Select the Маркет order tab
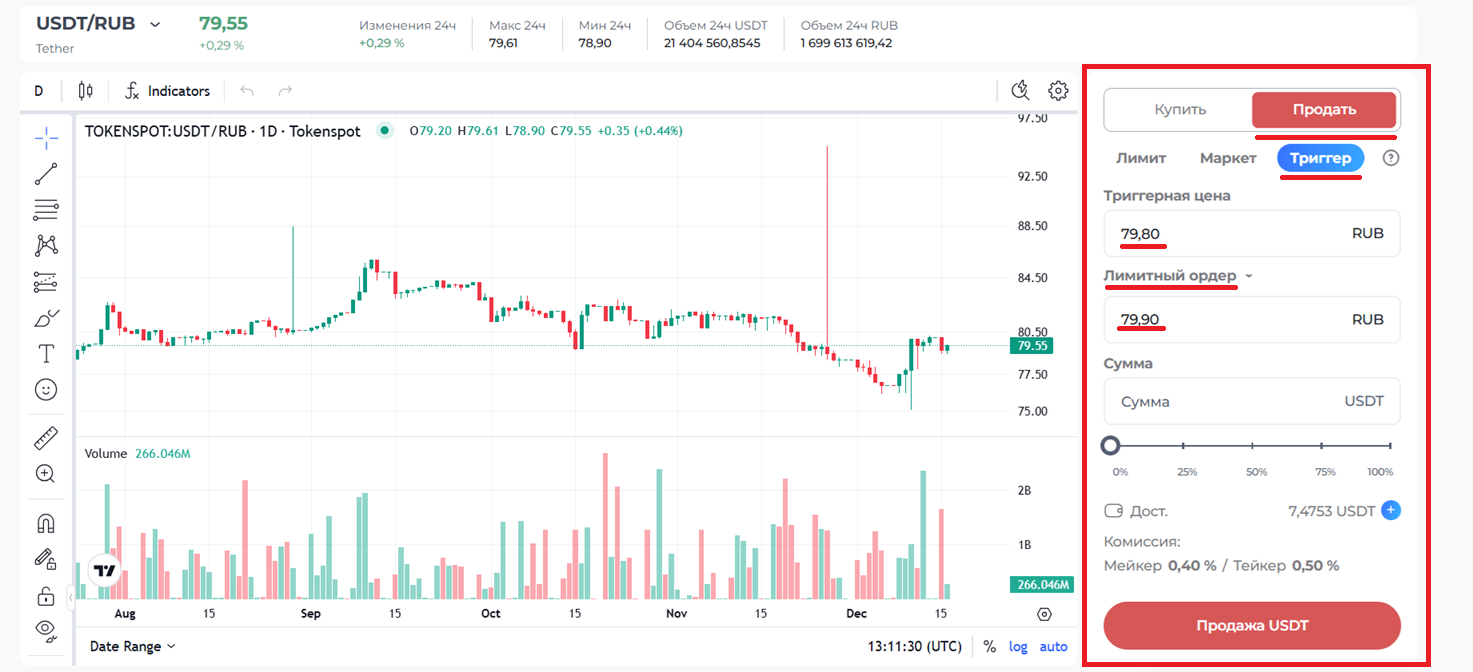 coord(1228,158)
